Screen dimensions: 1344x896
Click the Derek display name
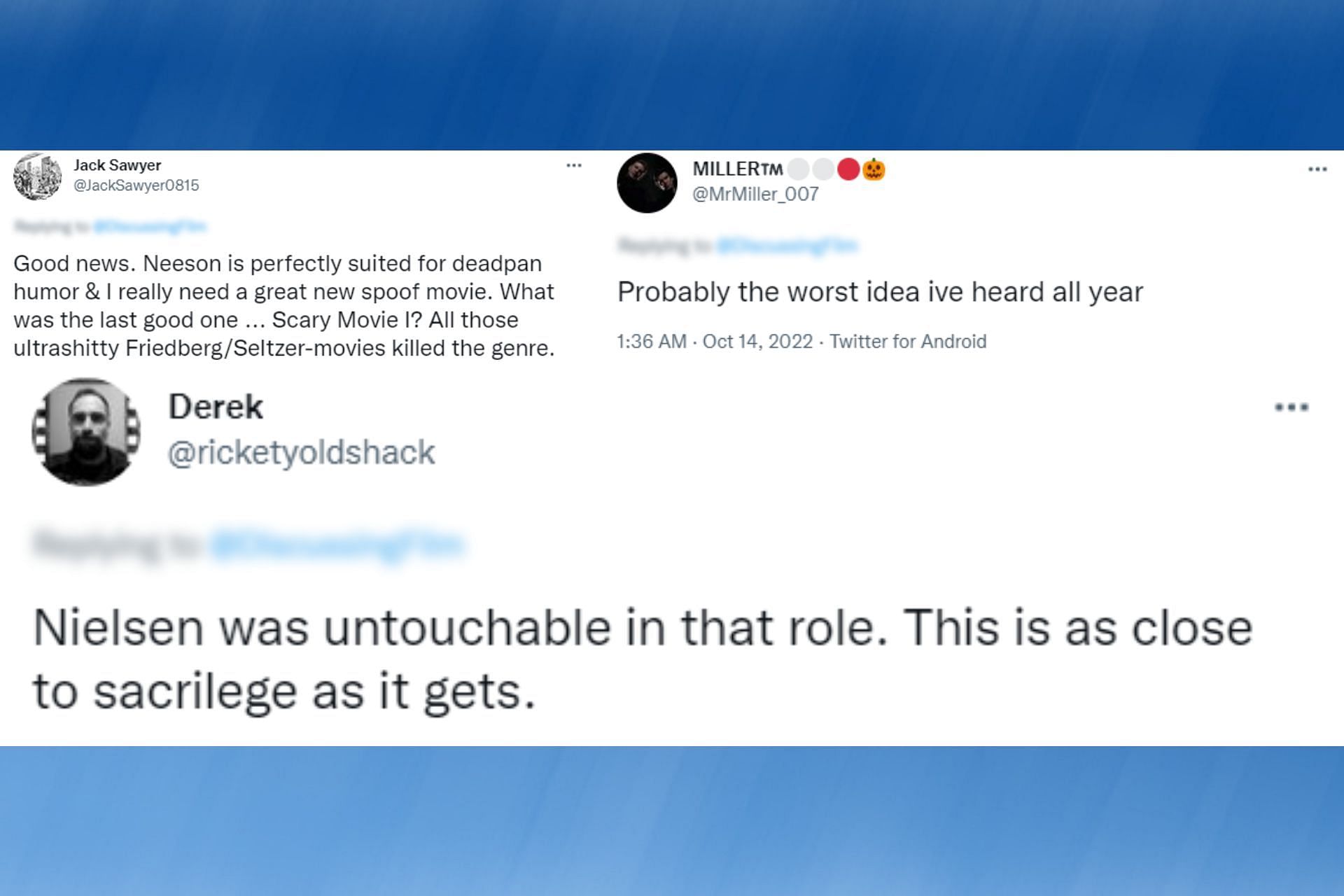pos(216,407)
